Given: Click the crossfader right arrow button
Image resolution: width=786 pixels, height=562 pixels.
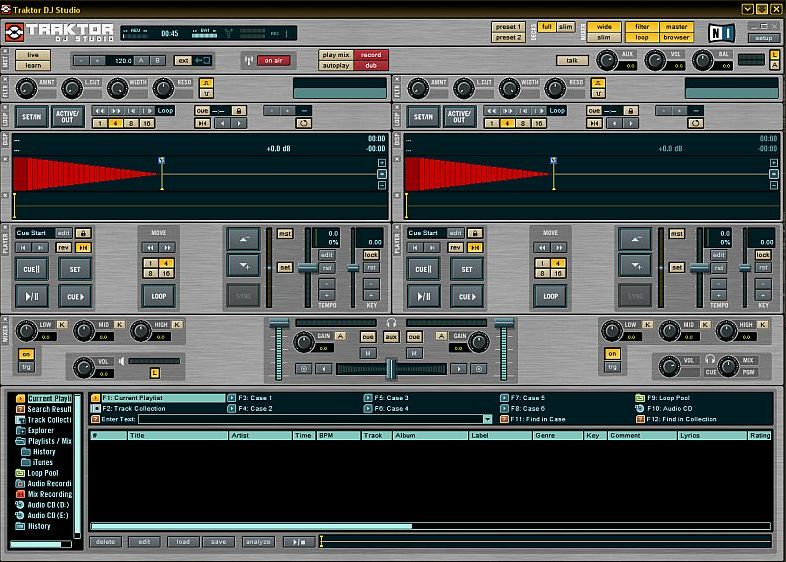Looking at the screenshot, I should [x=458, y=369].
